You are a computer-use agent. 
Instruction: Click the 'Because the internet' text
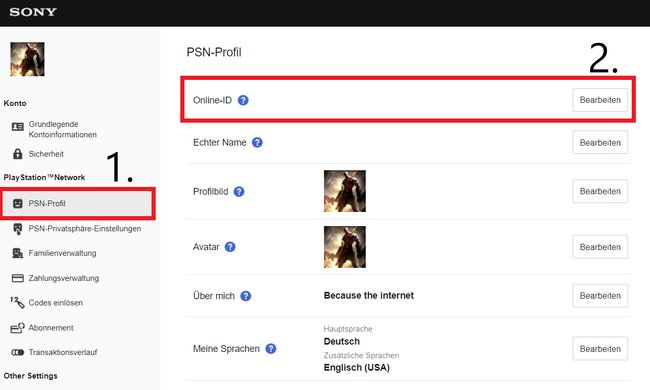(x=369, y=296)
